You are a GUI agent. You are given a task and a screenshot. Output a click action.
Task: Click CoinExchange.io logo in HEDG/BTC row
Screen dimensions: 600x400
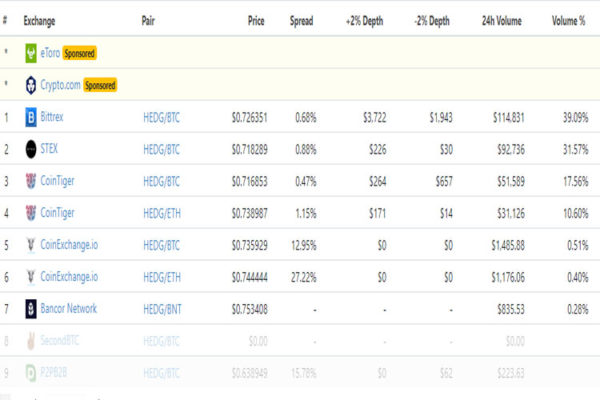[x=31, y=245]
